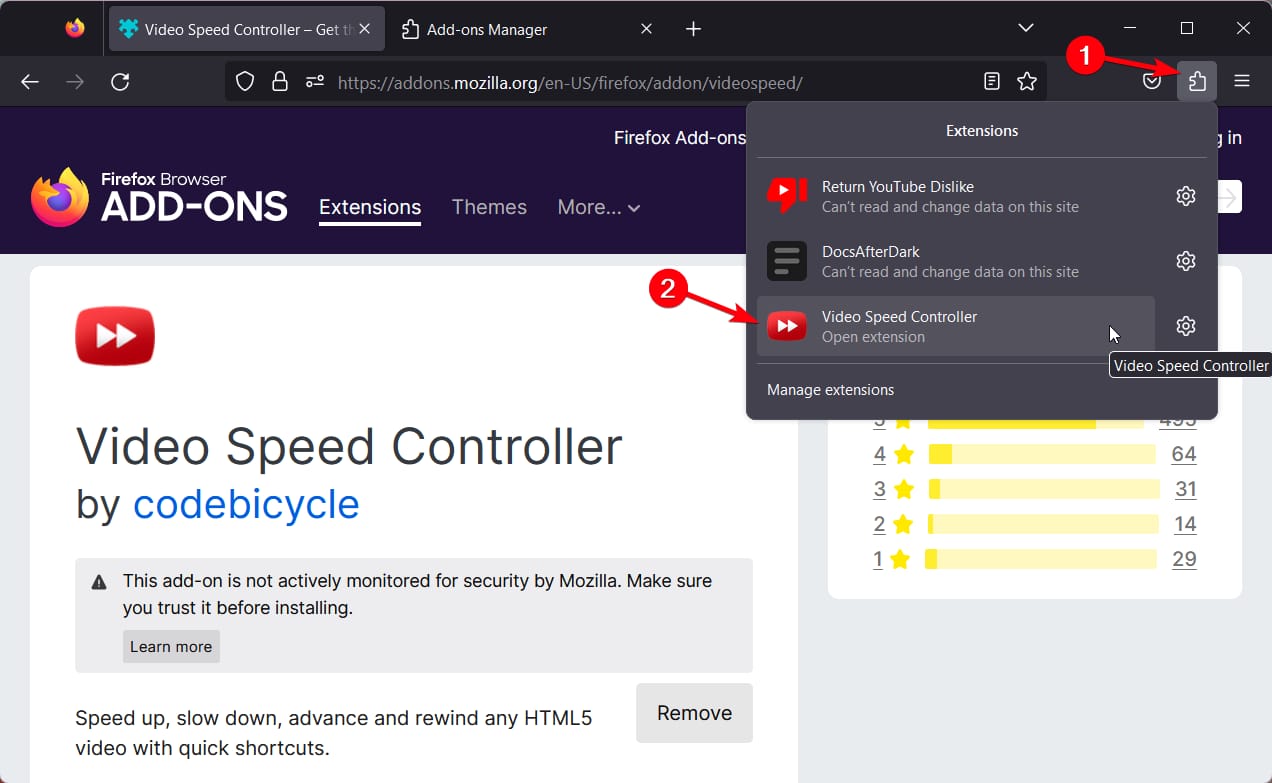Click the large Video Speed Controller add-on icon
The height and width of the screenshot is (783, 1272).
point(115,336)
